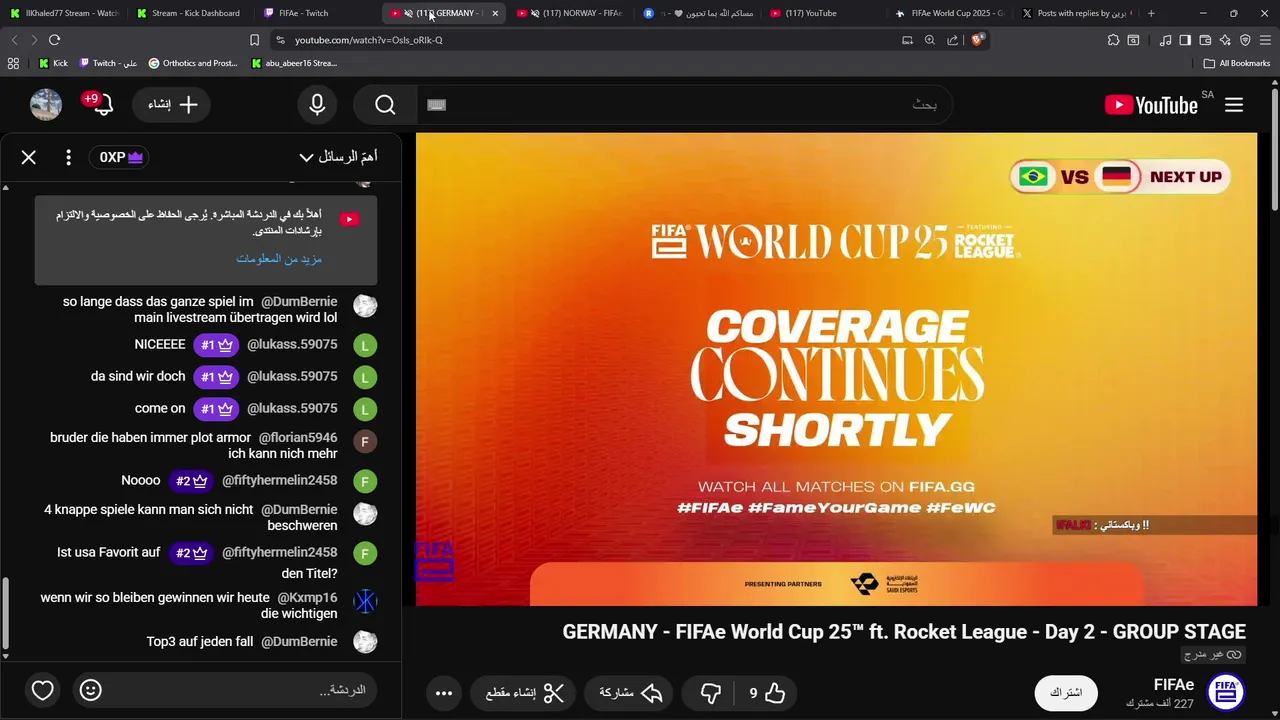Go back with the browser back arrow
Screen dimensions: 1280x720
(x=14, y=40)
